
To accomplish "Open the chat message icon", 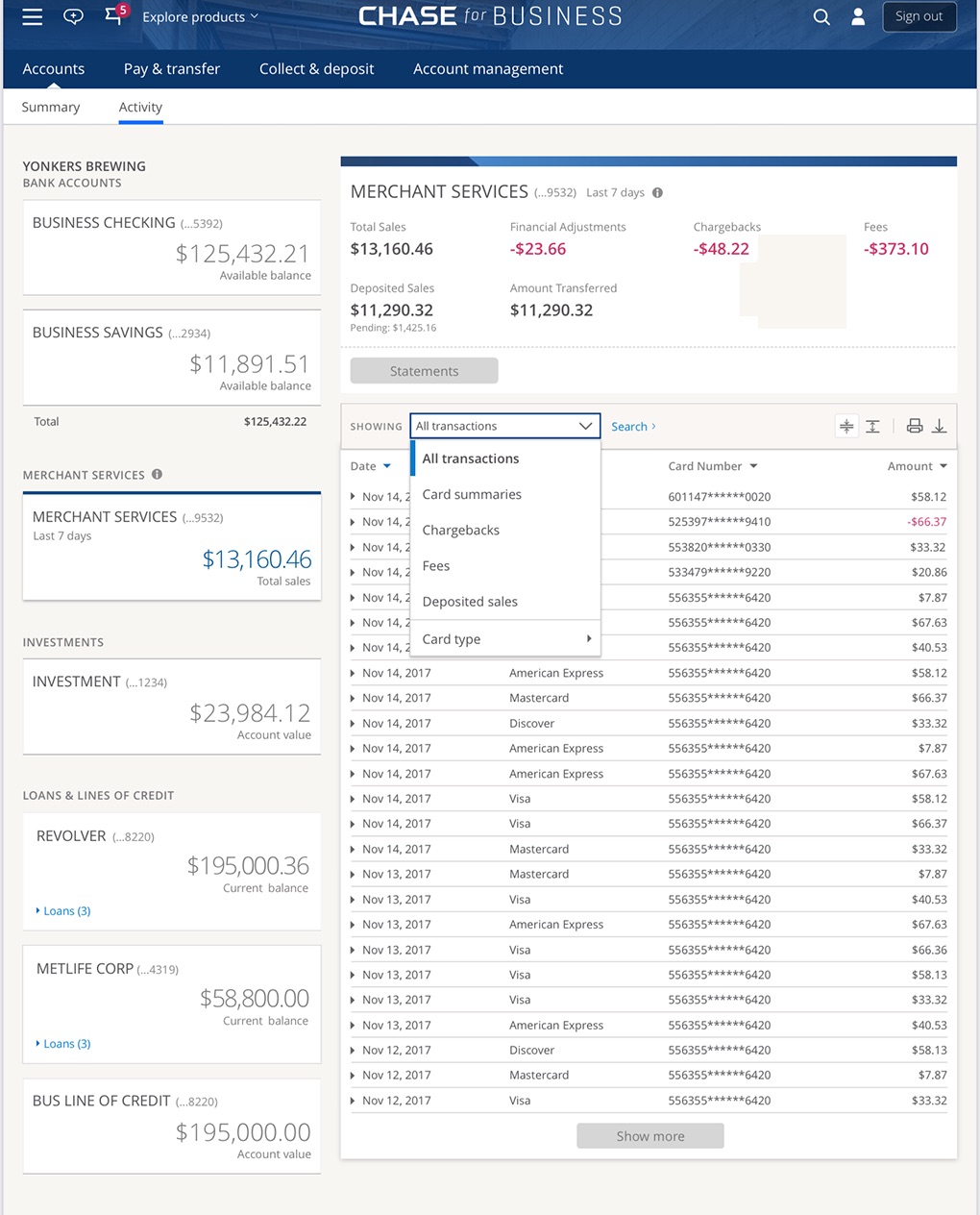I will [73, 16].
